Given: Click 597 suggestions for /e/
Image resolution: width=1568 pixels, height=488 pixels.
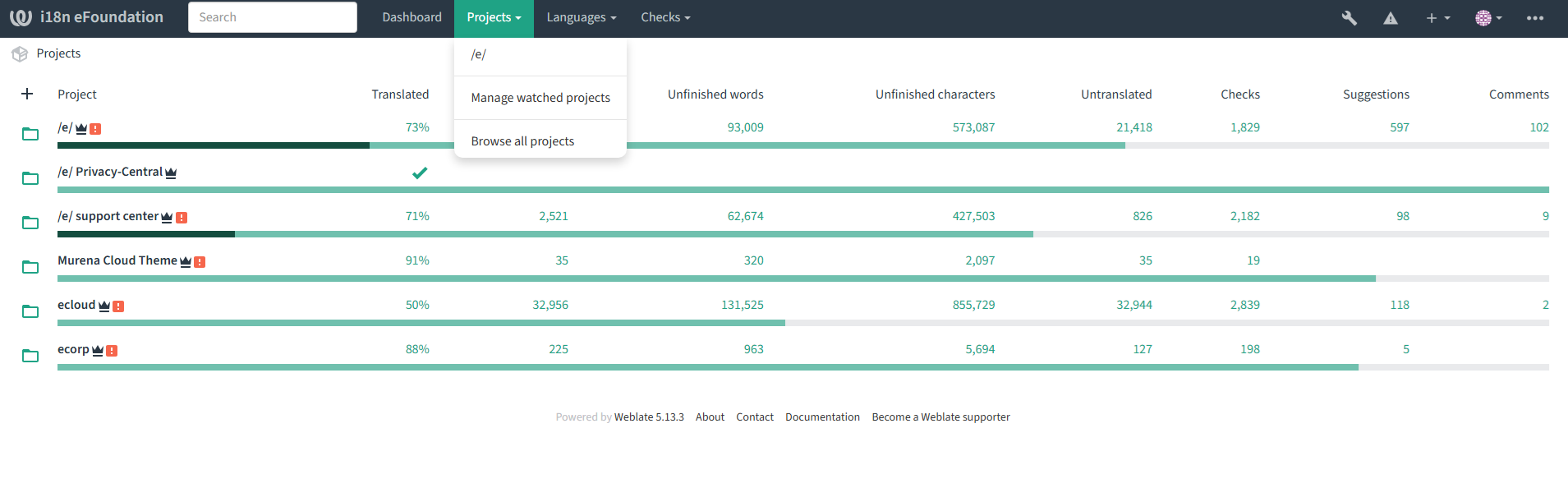Looking at the screenshot, I should (x=1400, y=127).
